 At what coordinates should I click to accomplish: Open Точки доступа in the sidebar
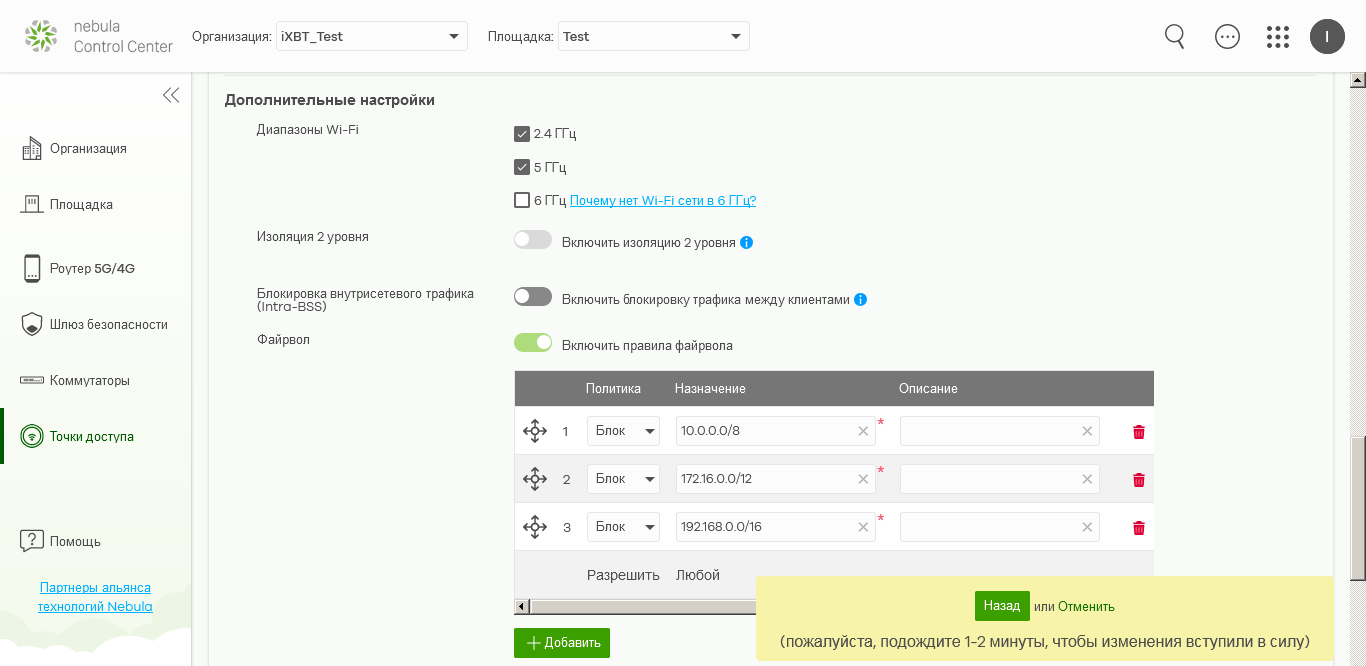[x=92, y=436]
